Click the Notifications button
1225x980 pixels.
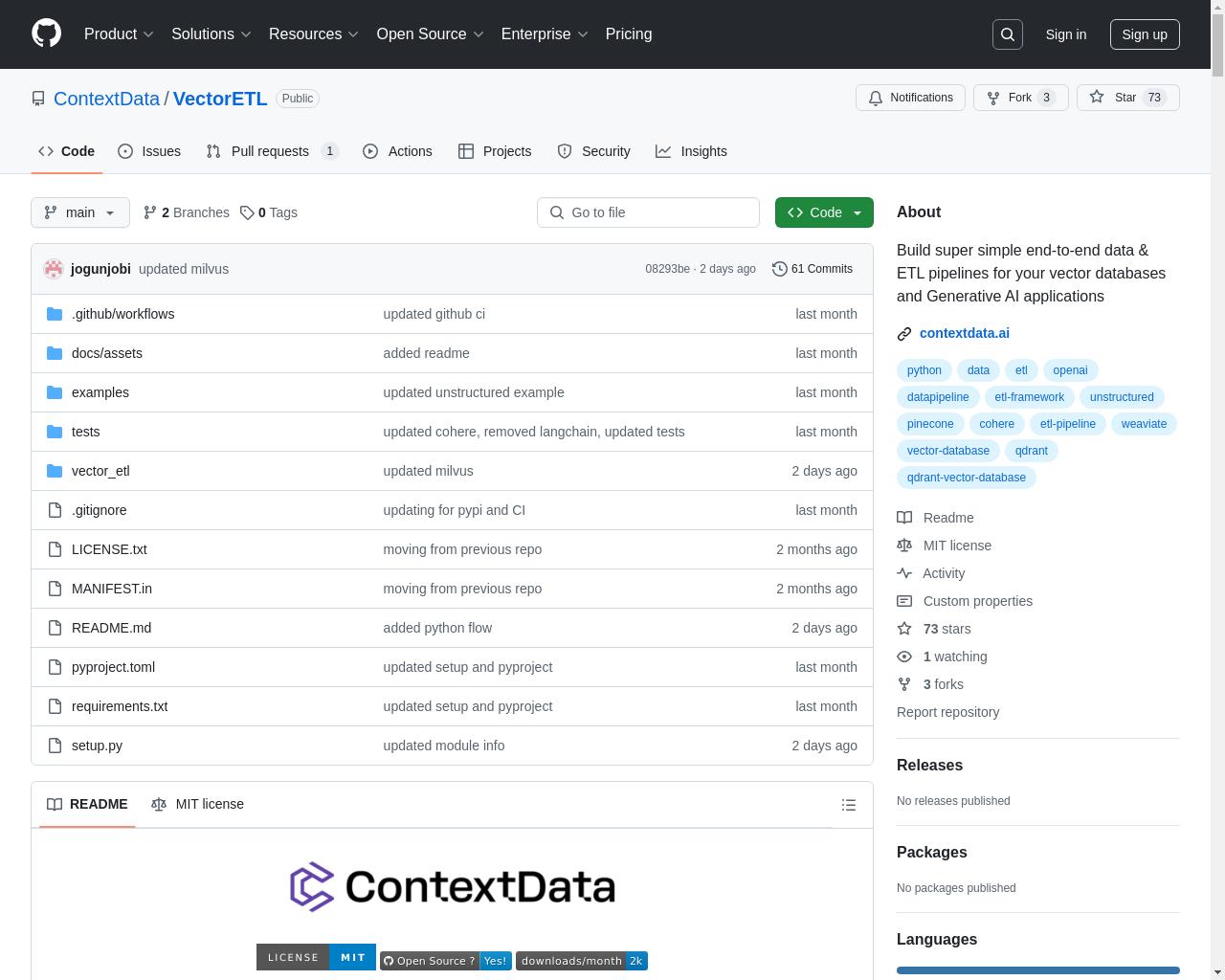pos(910,98)
